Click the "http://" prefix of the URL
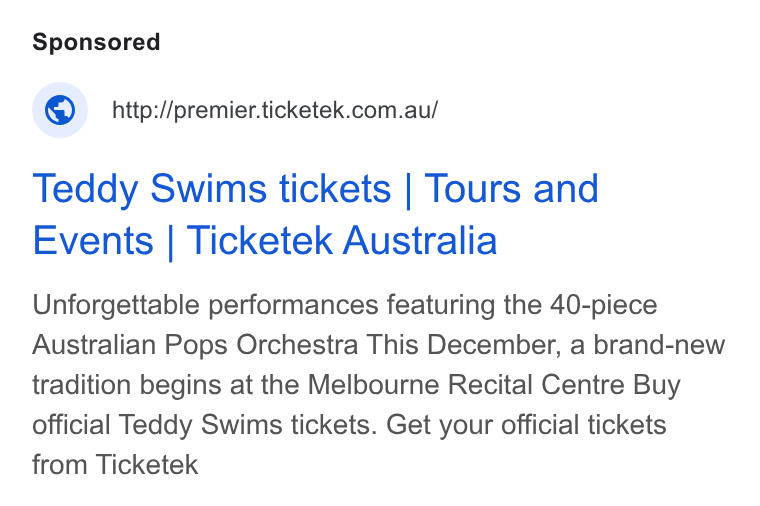760x506 pixels. 142,110
